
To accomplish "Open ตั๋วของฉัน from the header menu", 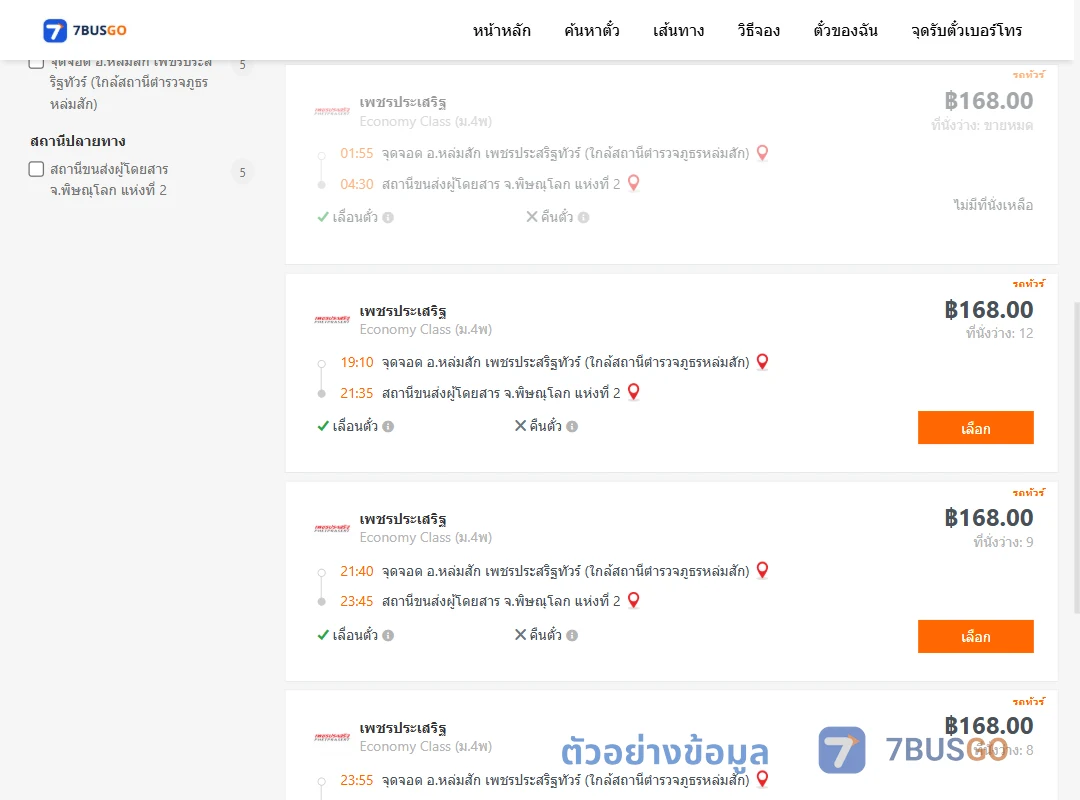I will coord(845,30).
